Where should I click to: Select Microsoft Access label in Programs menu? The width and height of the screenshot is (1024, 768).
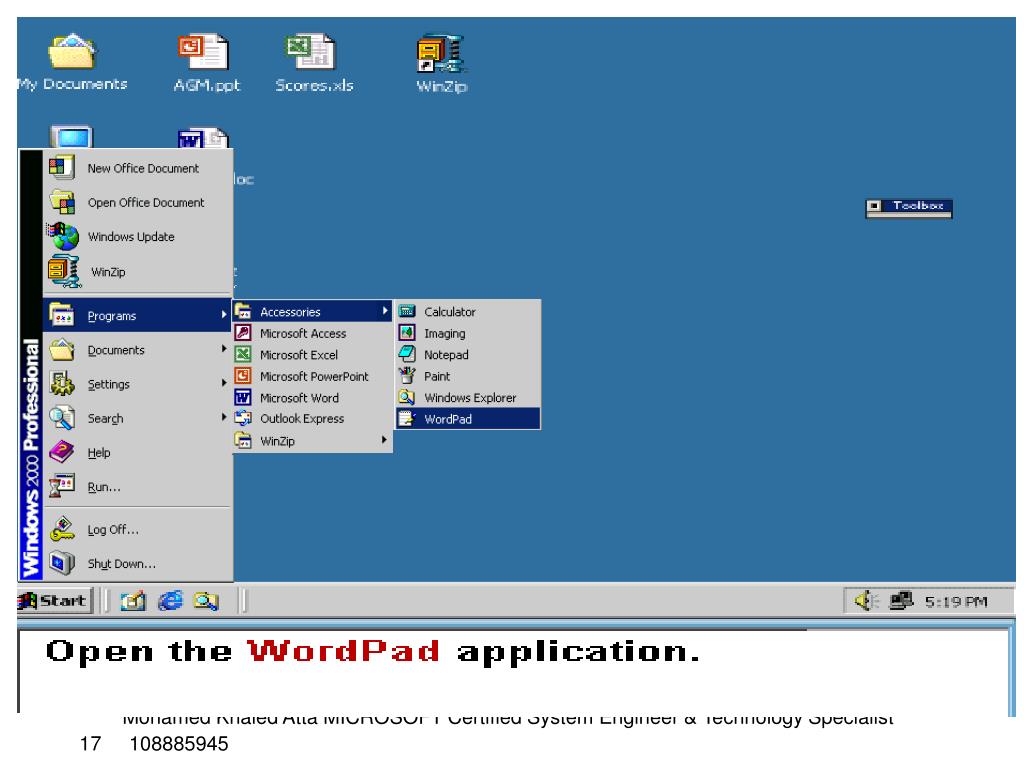pos(303,334)
